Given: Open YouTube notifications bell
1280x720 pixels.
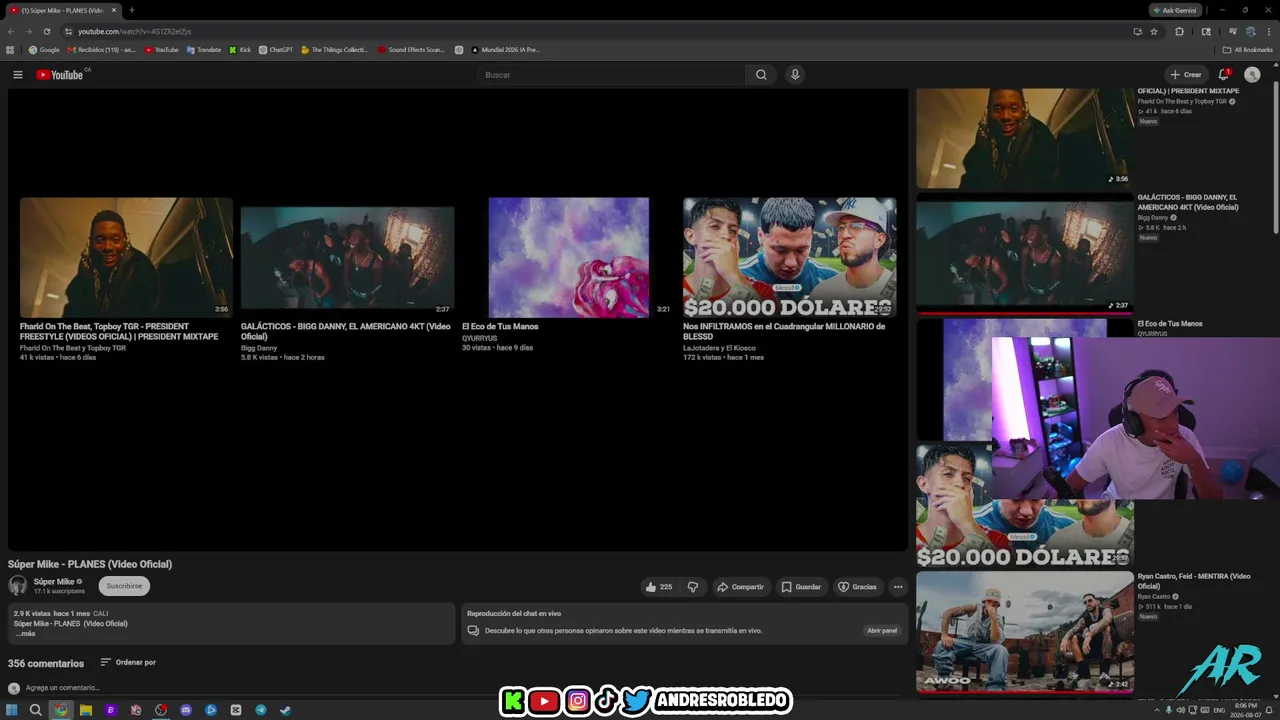Looking at the screenshot, I should point(1223,75).
